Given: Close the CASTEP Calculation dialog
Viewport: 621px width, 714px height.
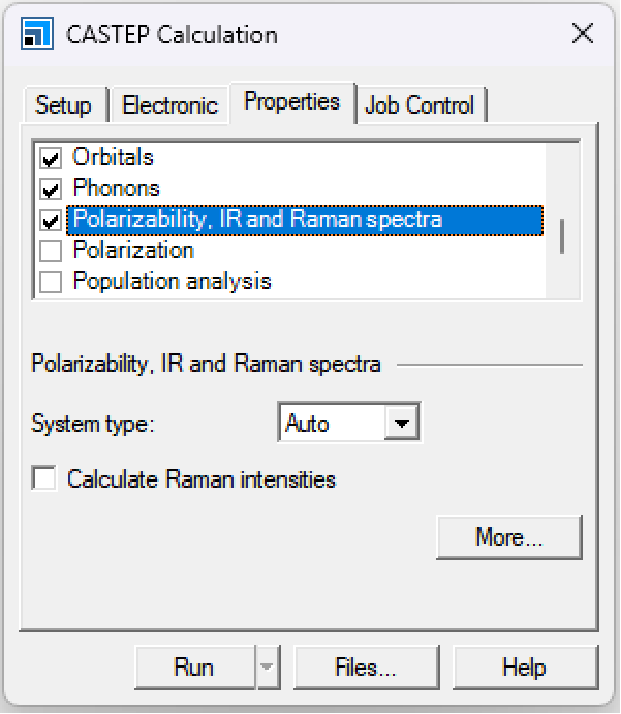Looking at the screenshot, I should (582, 34).
